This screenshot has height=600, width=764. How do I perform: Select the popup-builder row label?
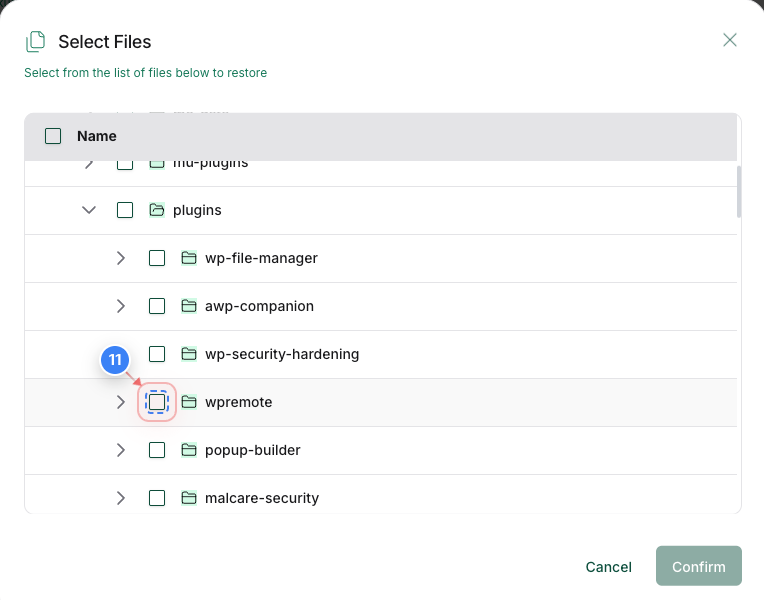coord(252,450)
